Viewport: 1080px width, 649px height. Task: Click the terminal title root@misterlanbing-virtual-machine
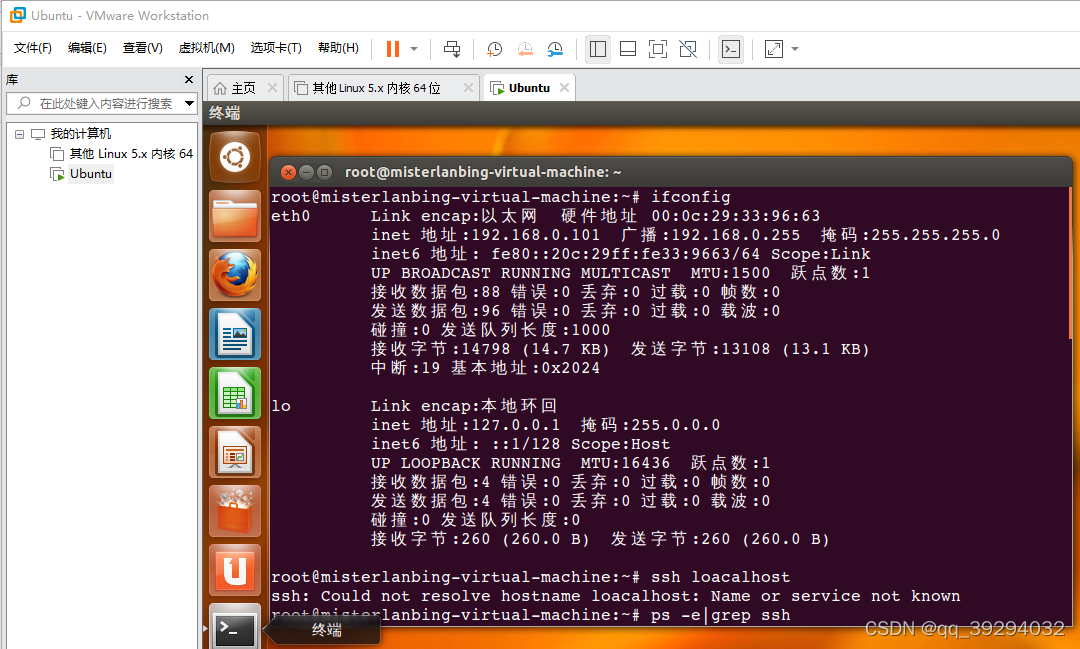[484, 172]
